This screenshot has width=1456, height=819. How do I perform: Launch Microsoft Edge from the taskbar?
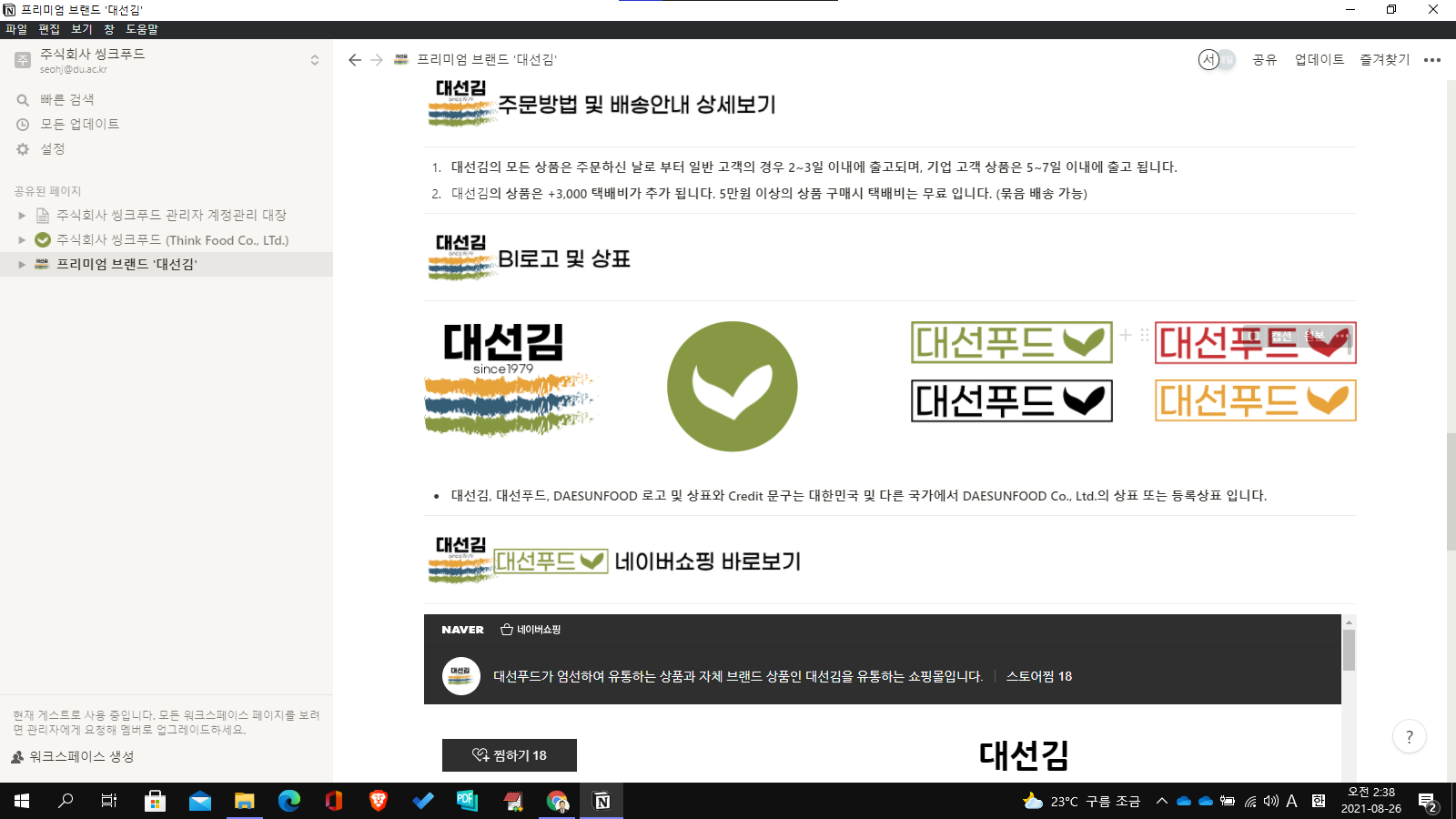(288, 801)
